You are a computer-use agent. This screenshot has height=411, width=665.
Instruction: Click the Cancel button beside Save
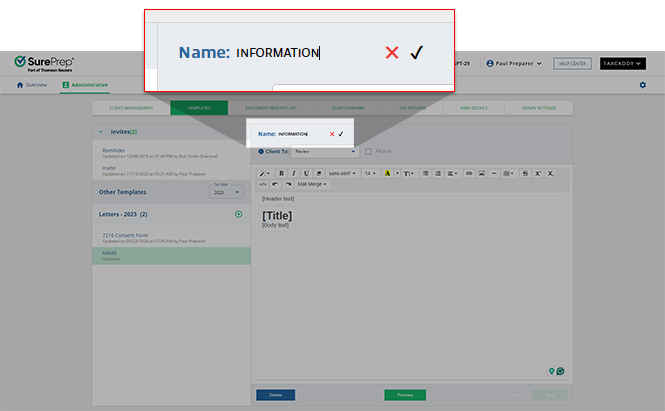tap(517, 395)
